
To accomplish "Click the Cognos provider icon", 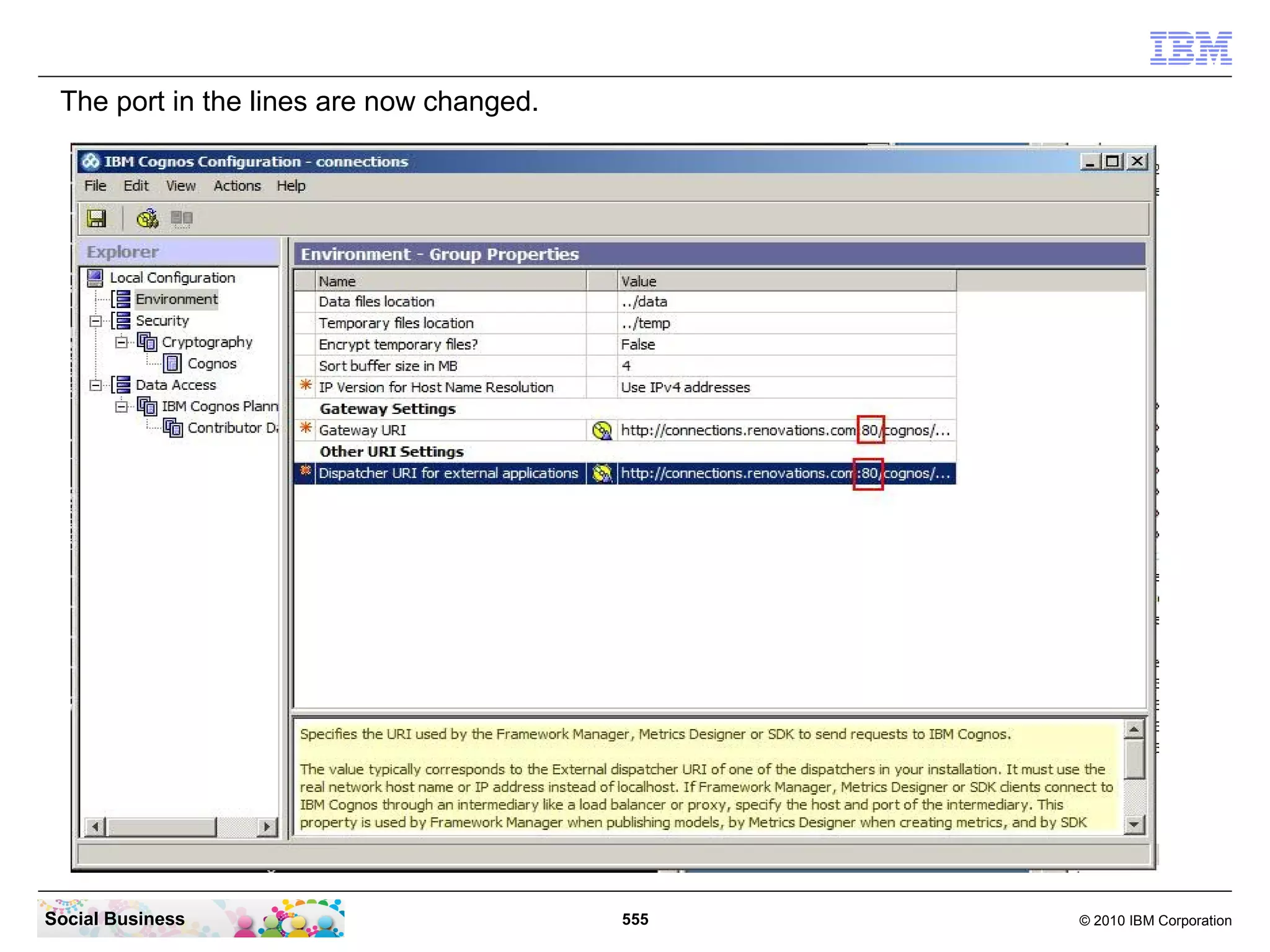I will point(172,363).
